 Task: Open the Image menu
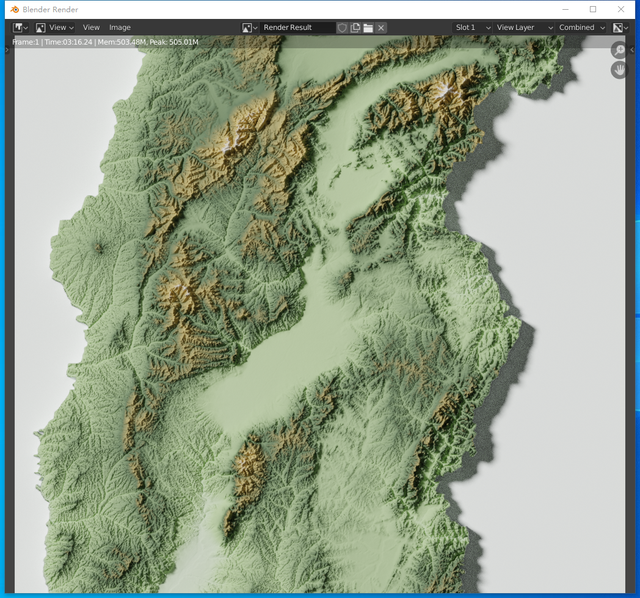[x=120, y=27]
